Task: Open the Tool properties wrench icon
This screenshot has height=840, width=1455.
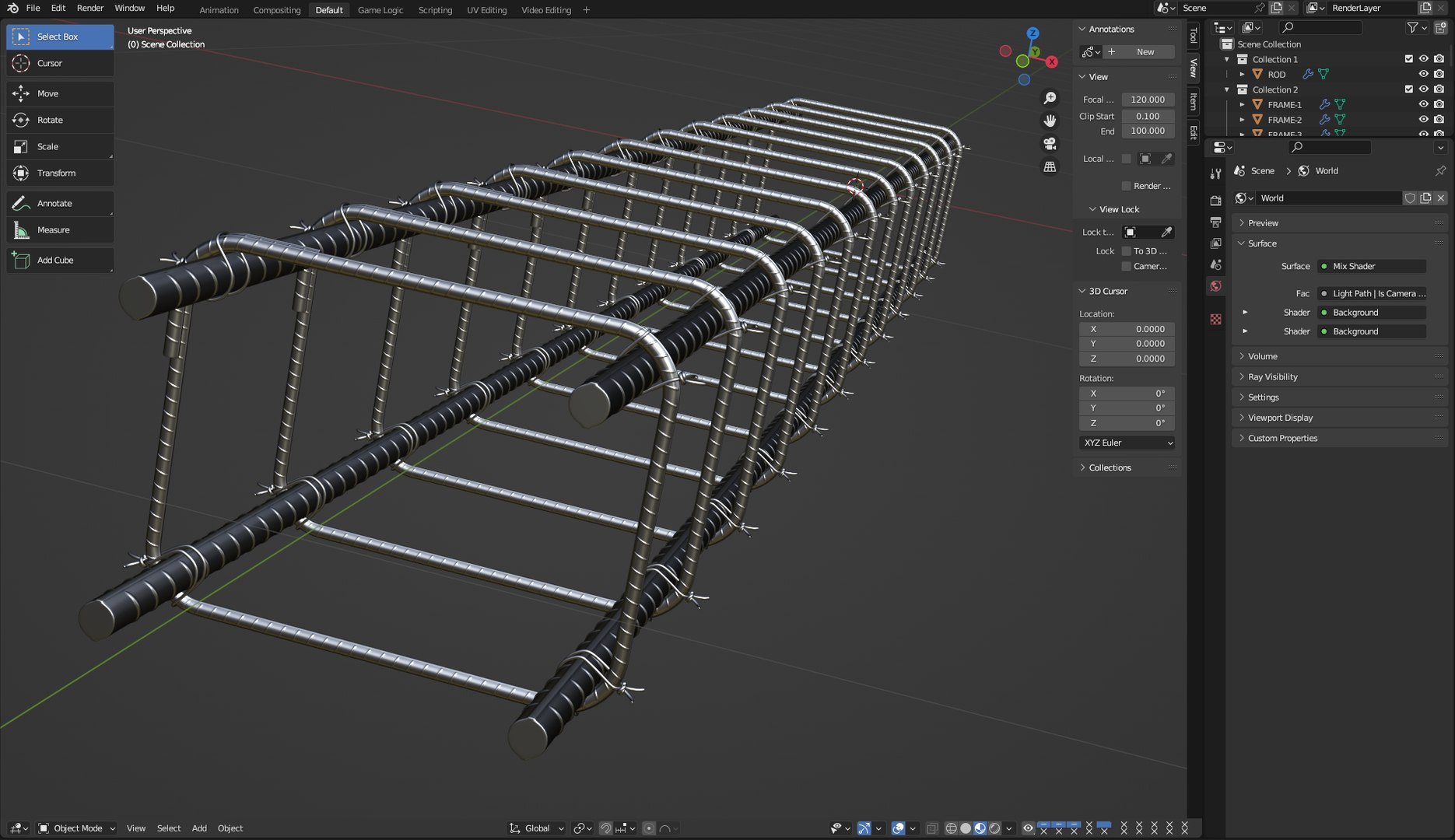Action: [1215, 173]
